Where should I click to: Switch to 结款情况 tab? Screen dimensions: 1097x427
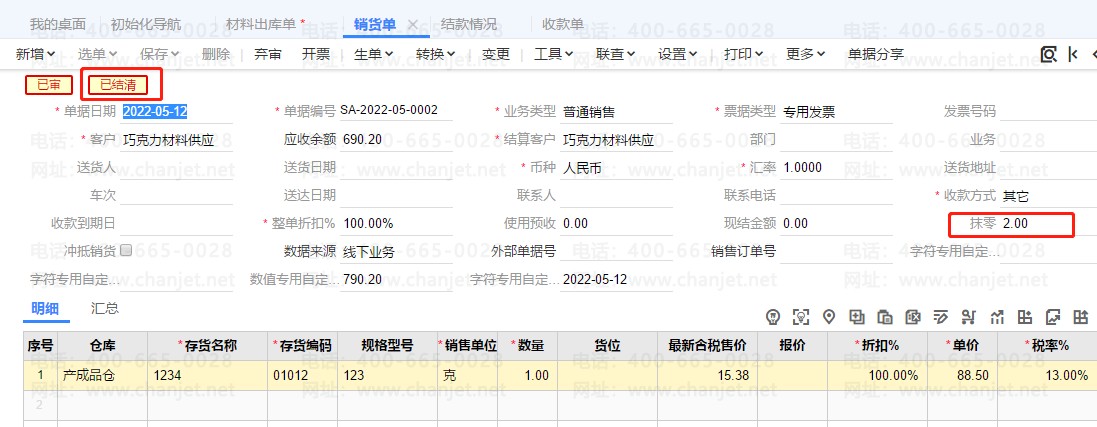tap(469, 24)
